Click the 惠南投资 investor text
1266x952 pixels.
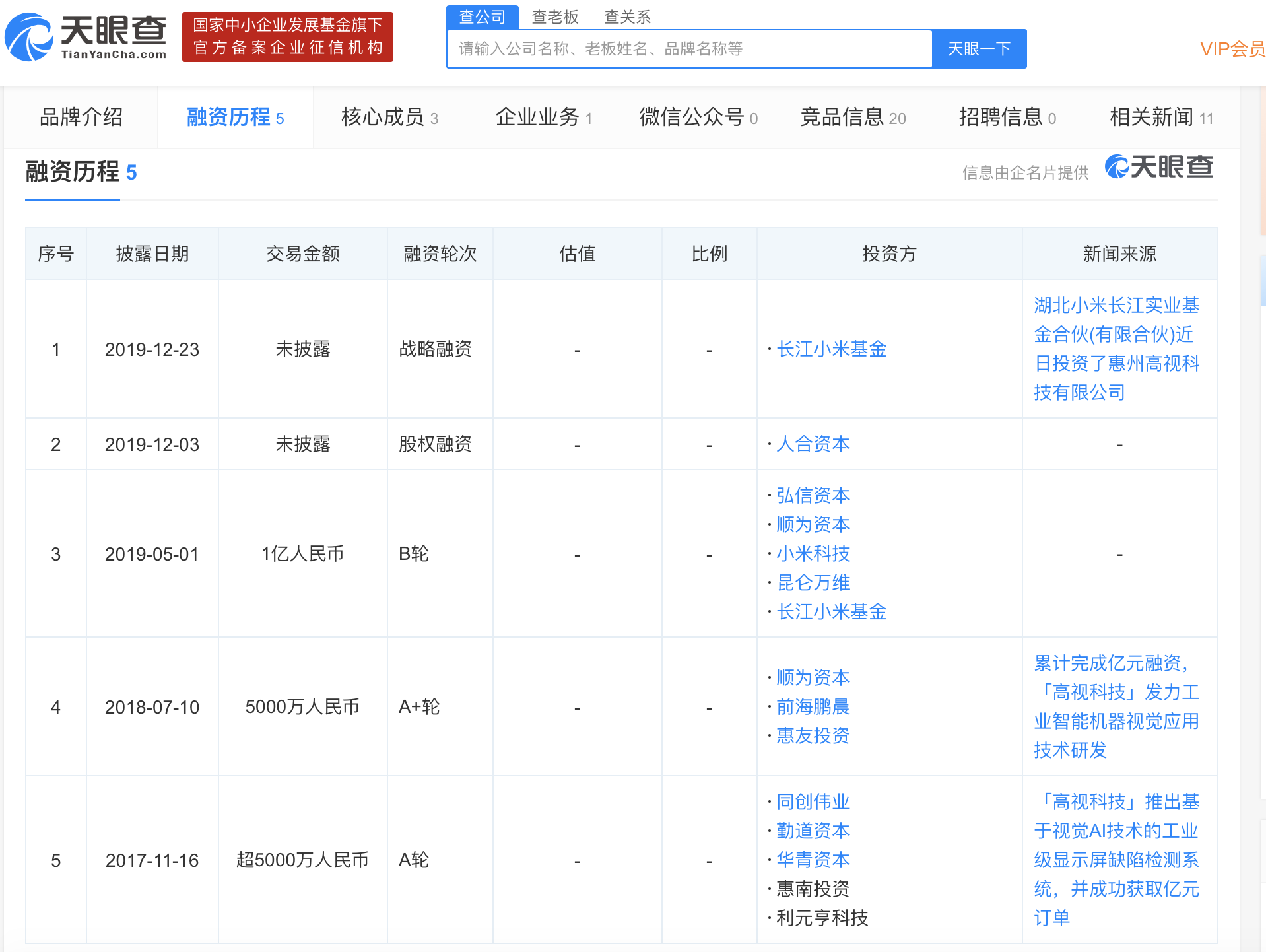[813, 889]
